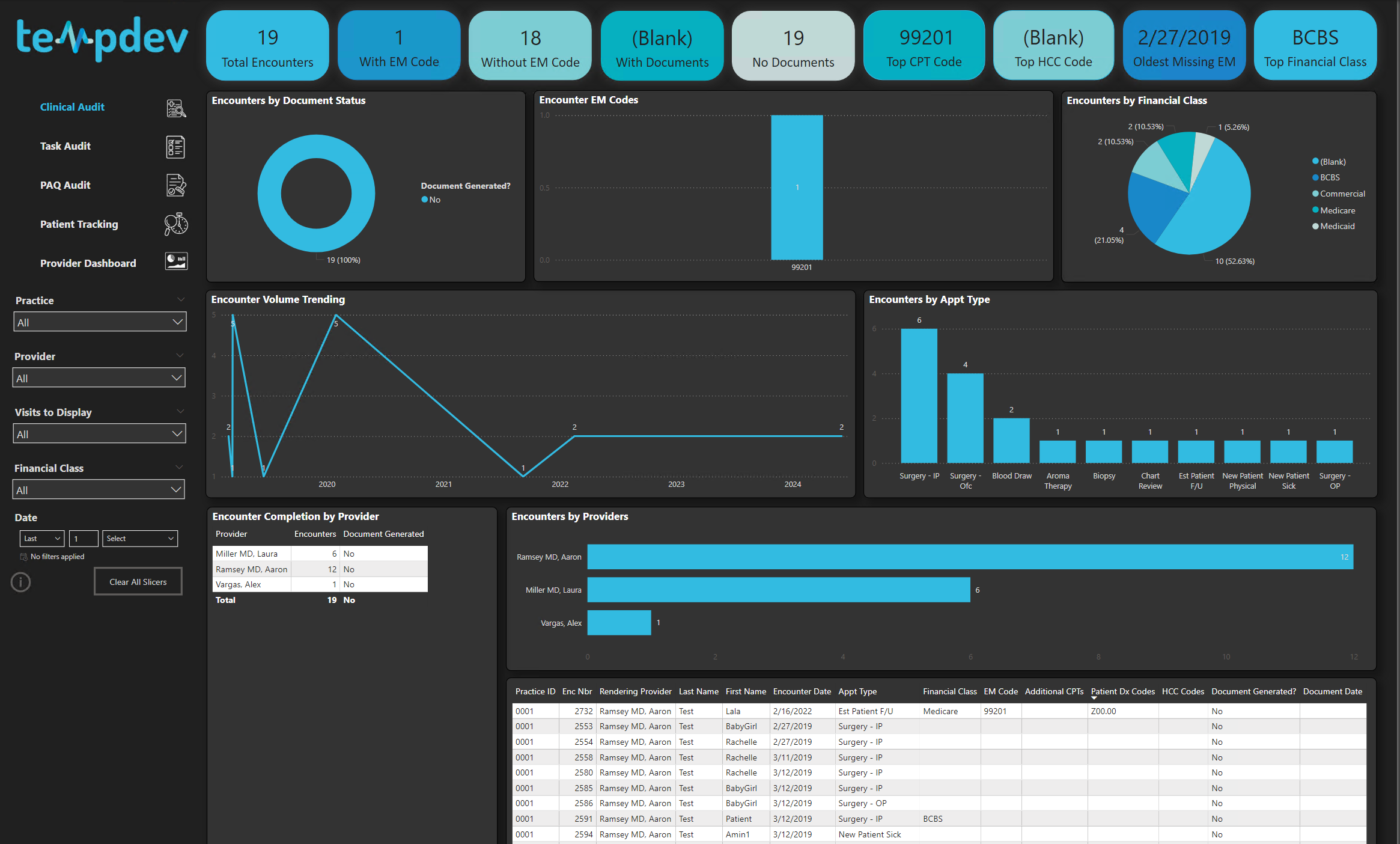Open the PAQ Audit document icon
Screen dimensions: 1400x844
(x=176, y=186)
